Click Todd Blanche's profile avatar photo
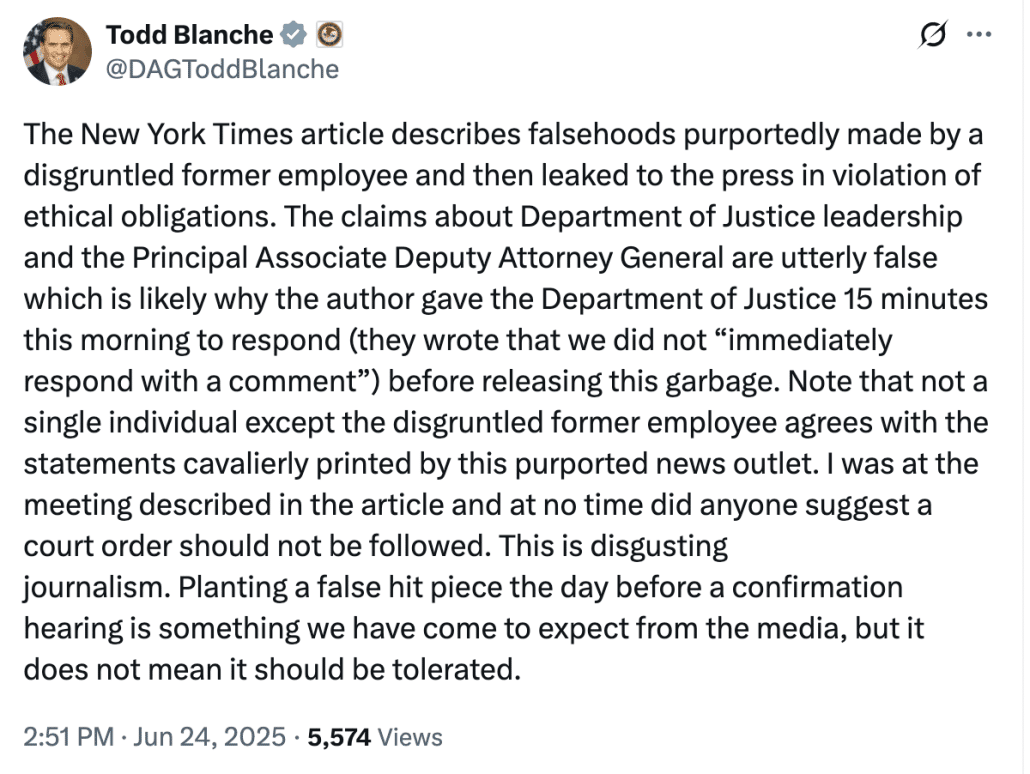Viewport: 1030px width, 774px height. point(56,51)
